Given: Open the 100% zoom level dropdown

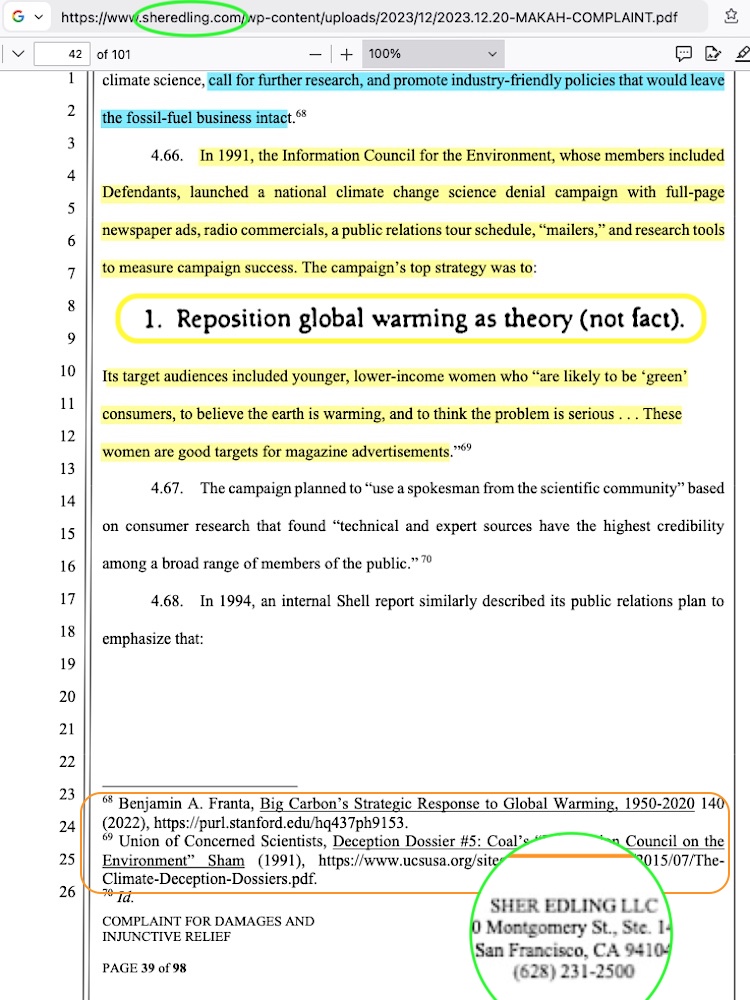Looking at the screenshot, I should (x=432, y=54).
